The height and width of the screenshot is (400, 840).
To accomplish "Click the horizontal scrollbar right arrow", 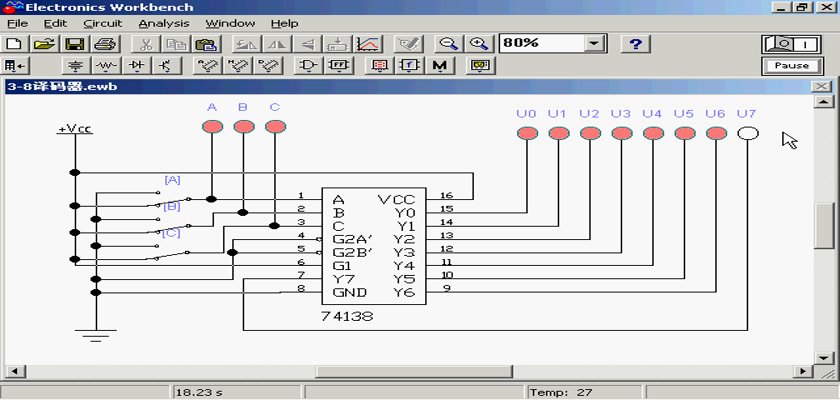I will pyautogui.click(x=802, y=371).
